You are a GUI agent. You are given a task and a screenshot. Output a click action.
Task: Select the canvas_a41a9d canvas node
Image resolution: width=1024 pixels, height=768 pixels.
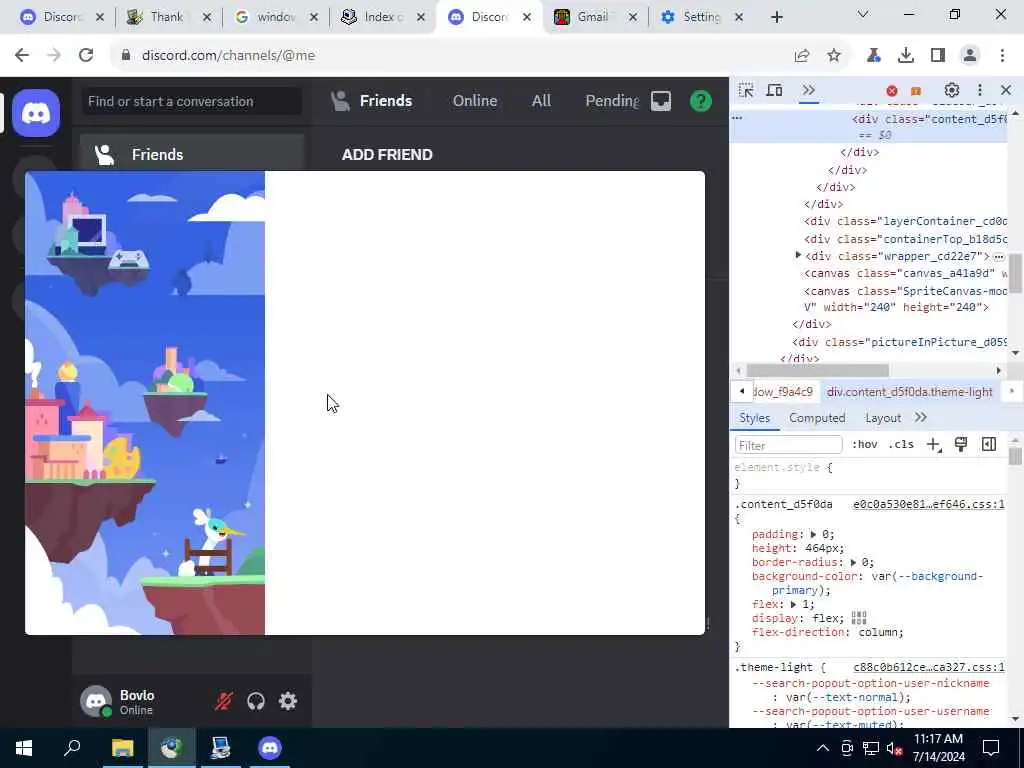coord(905,273)
